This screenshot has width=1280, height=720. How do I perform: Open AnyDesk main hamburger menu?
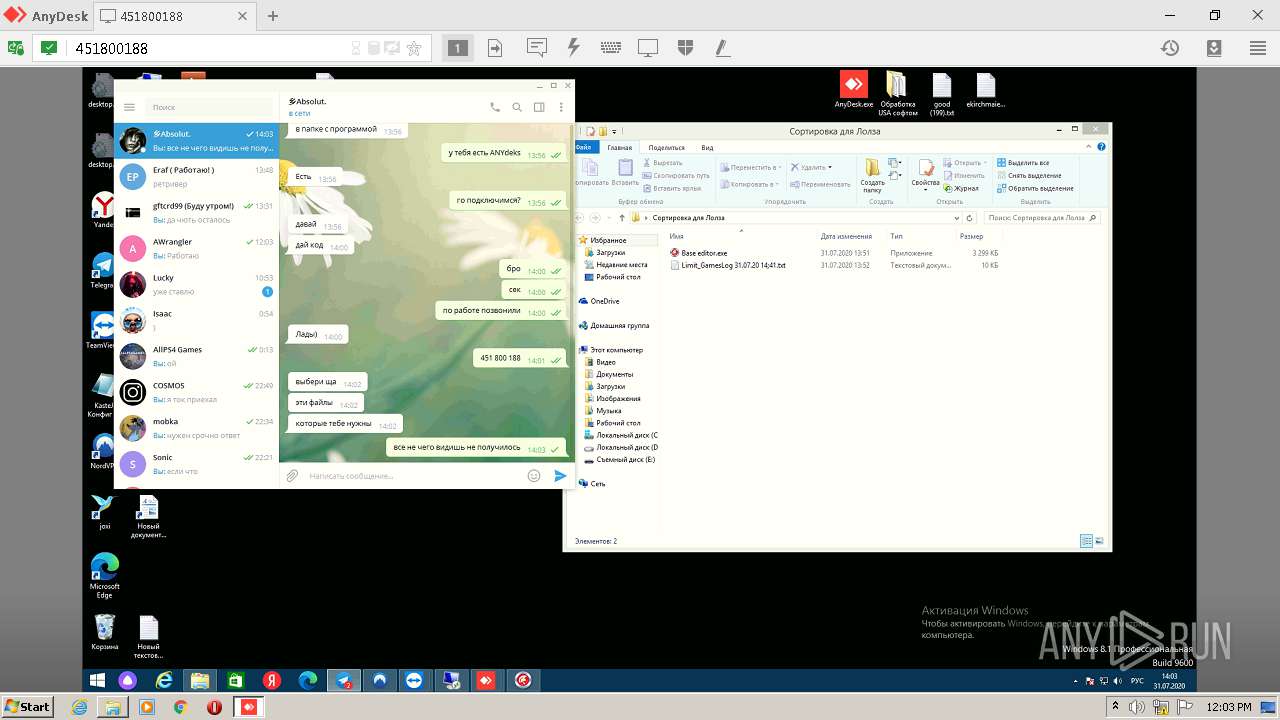pos(1258,48)
